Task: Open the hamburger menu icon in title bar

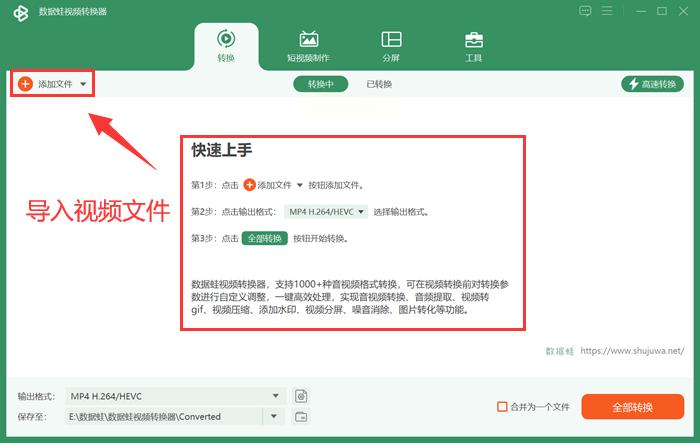Action: click(x=607, y=11)
